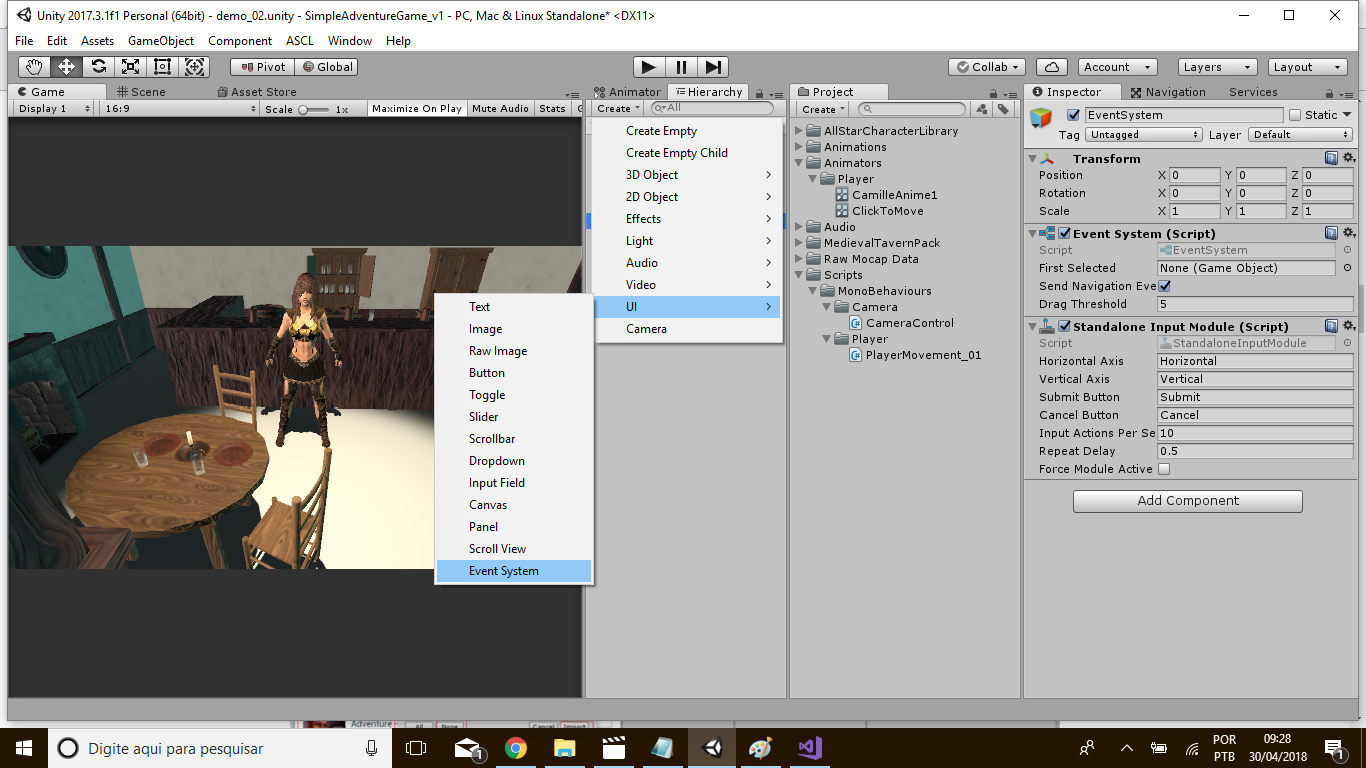This screenshot has width=1366, height=768.
Task: Toggle Maximize On Play in the Game view
Action: (416, 109)
